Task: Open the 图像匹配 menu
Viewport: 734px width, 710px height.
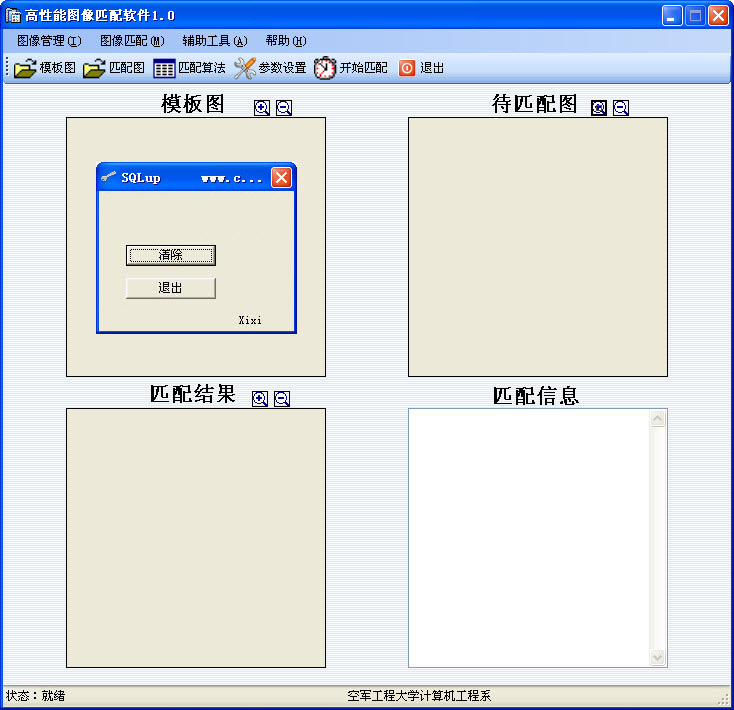Action: click(x=132, y=41)
